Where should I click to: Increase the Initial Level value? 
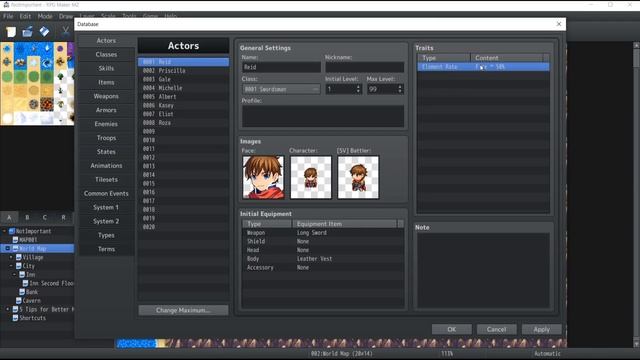[x=358, y=87]
